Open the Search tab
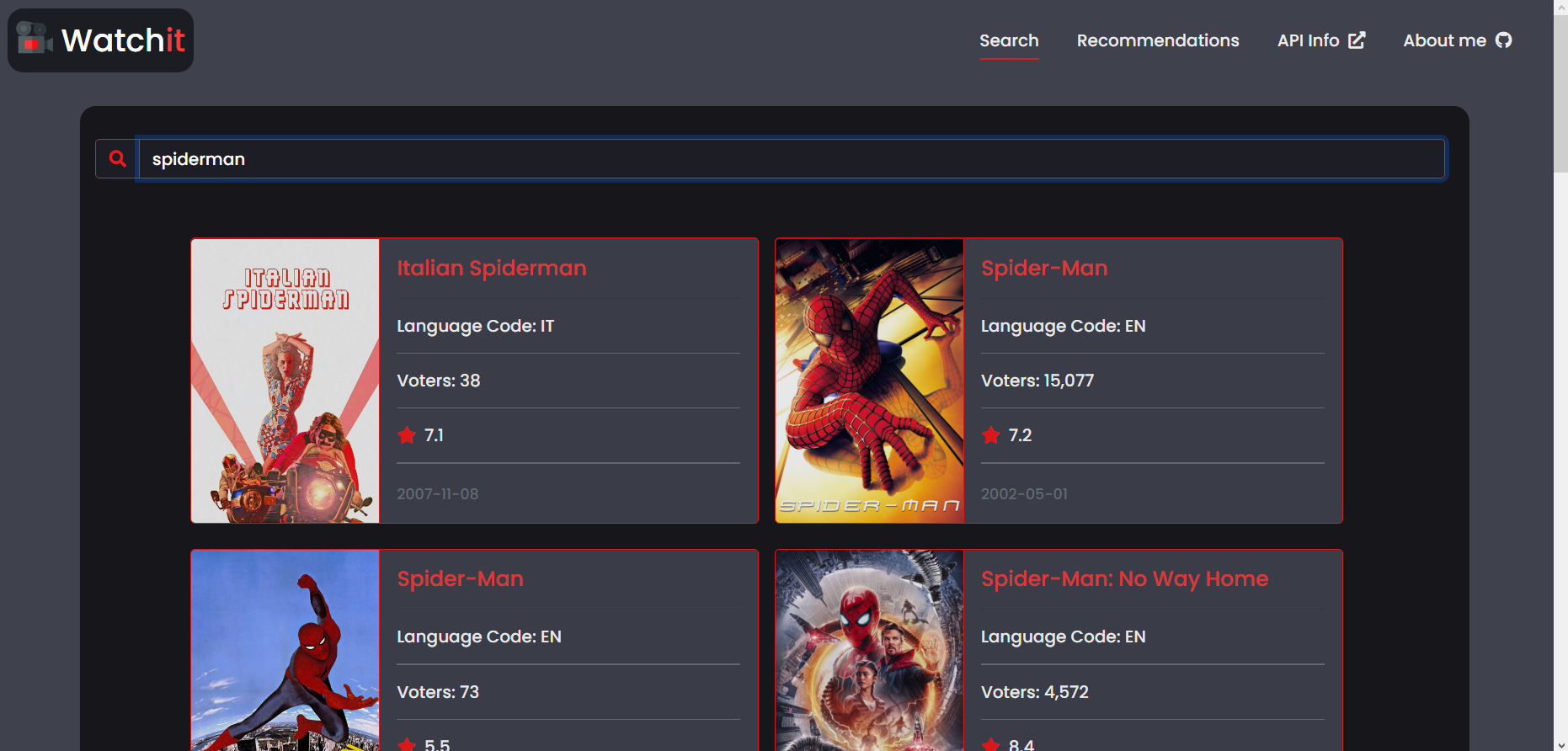Viewport: 1568px width, 751px height. click(x=1009, y=40)
